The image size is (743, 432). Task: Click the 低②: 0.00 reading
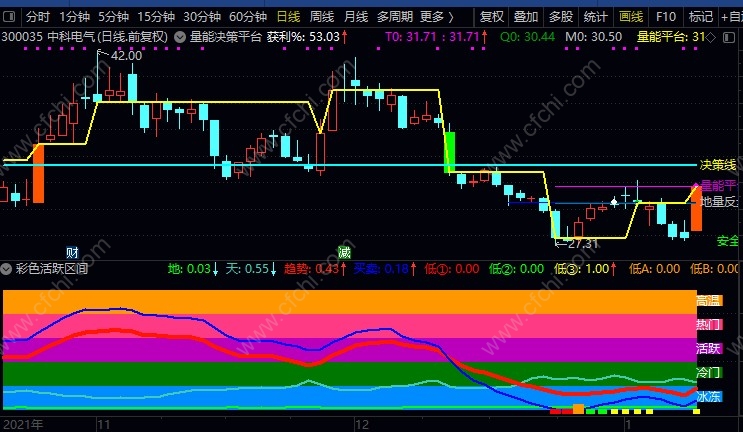(x=516, y=269)
